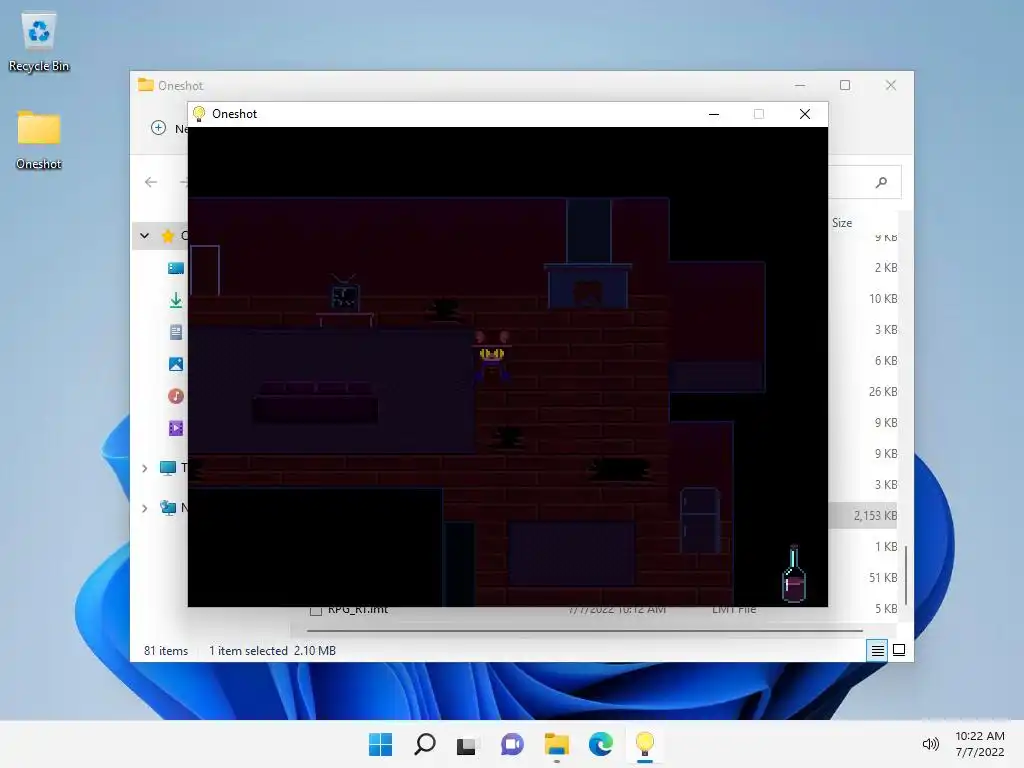Open the Windows Start menu
The image size is (1024, 768).
pos(380,744)
